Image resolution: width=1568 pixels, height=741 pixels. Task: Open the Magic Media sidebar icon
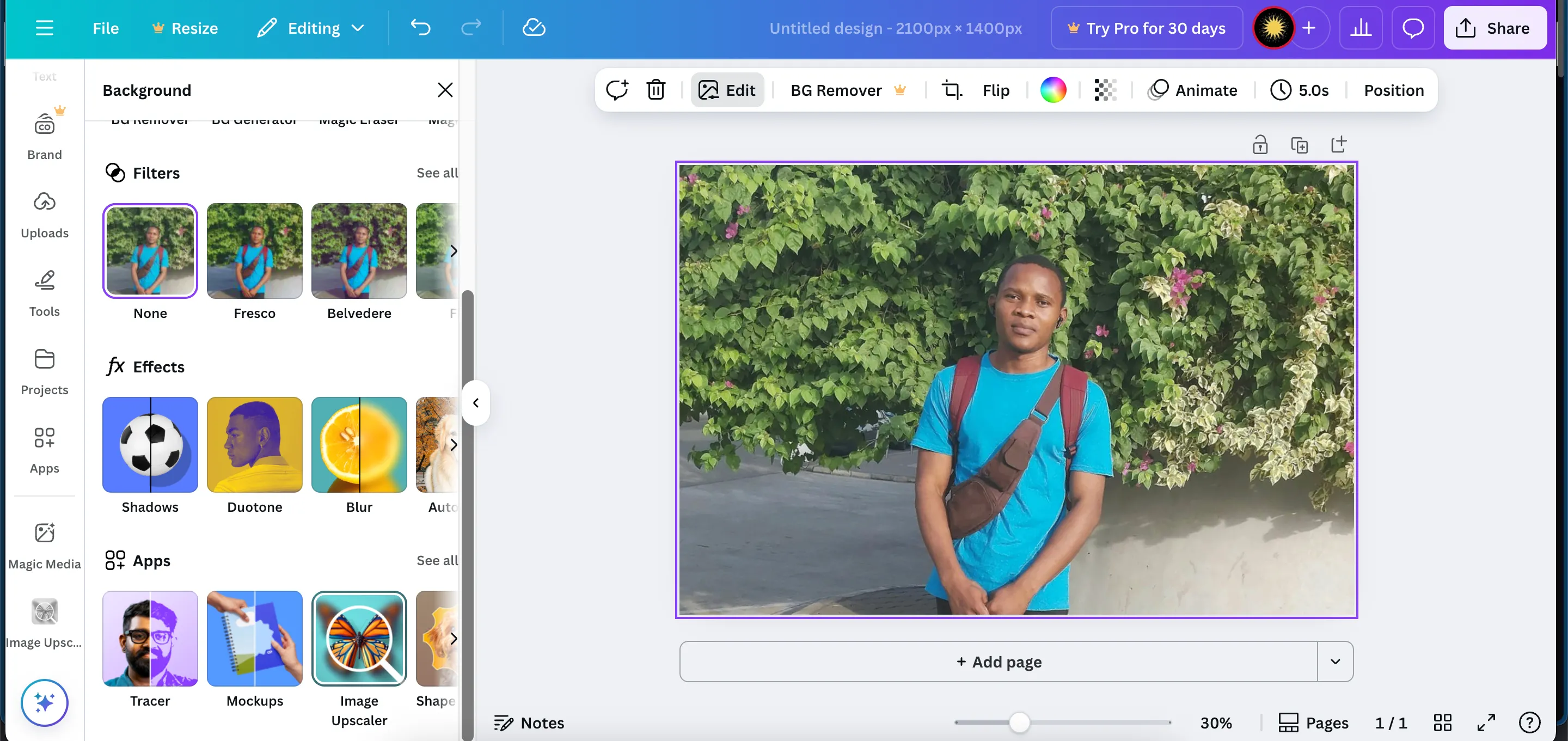[45, 545]
